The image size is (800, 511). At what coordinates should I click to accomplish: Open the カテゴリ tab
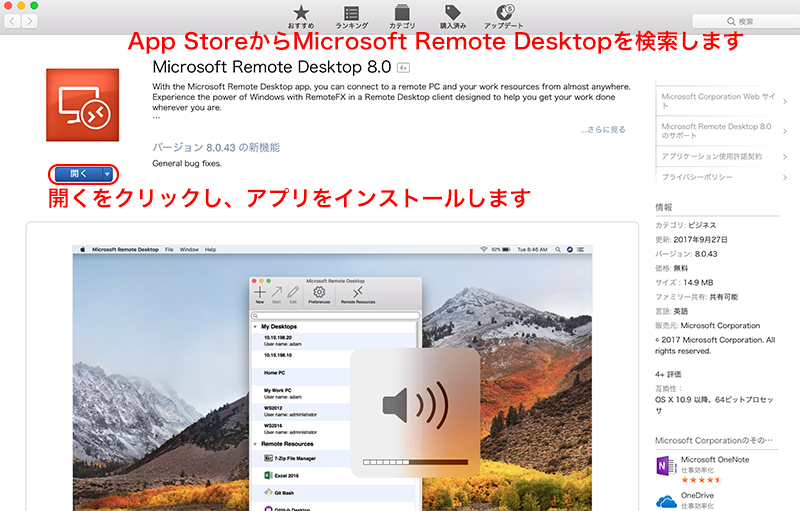402,17
